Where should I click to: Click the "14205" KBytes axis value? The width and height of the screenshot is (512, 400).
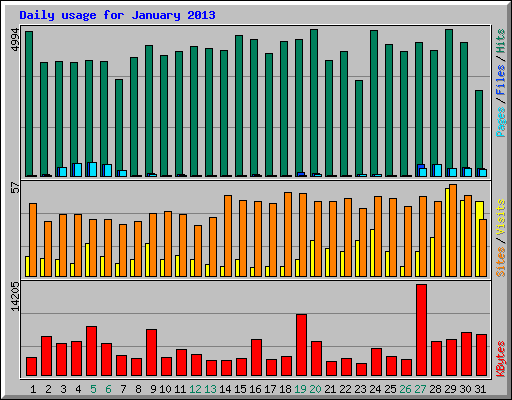[x=15, y=296]
